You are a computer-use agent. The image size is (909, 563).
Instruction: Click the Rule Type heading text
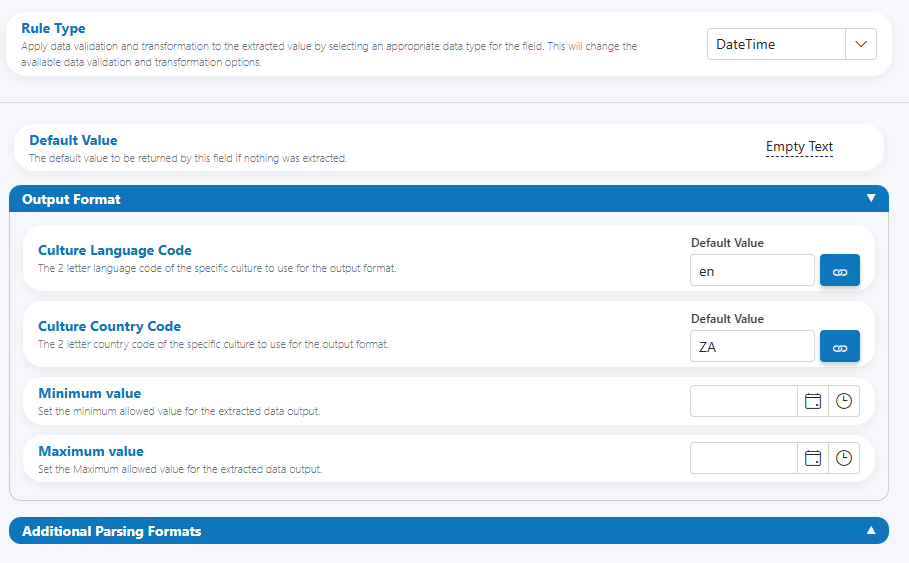click(53, 28)
